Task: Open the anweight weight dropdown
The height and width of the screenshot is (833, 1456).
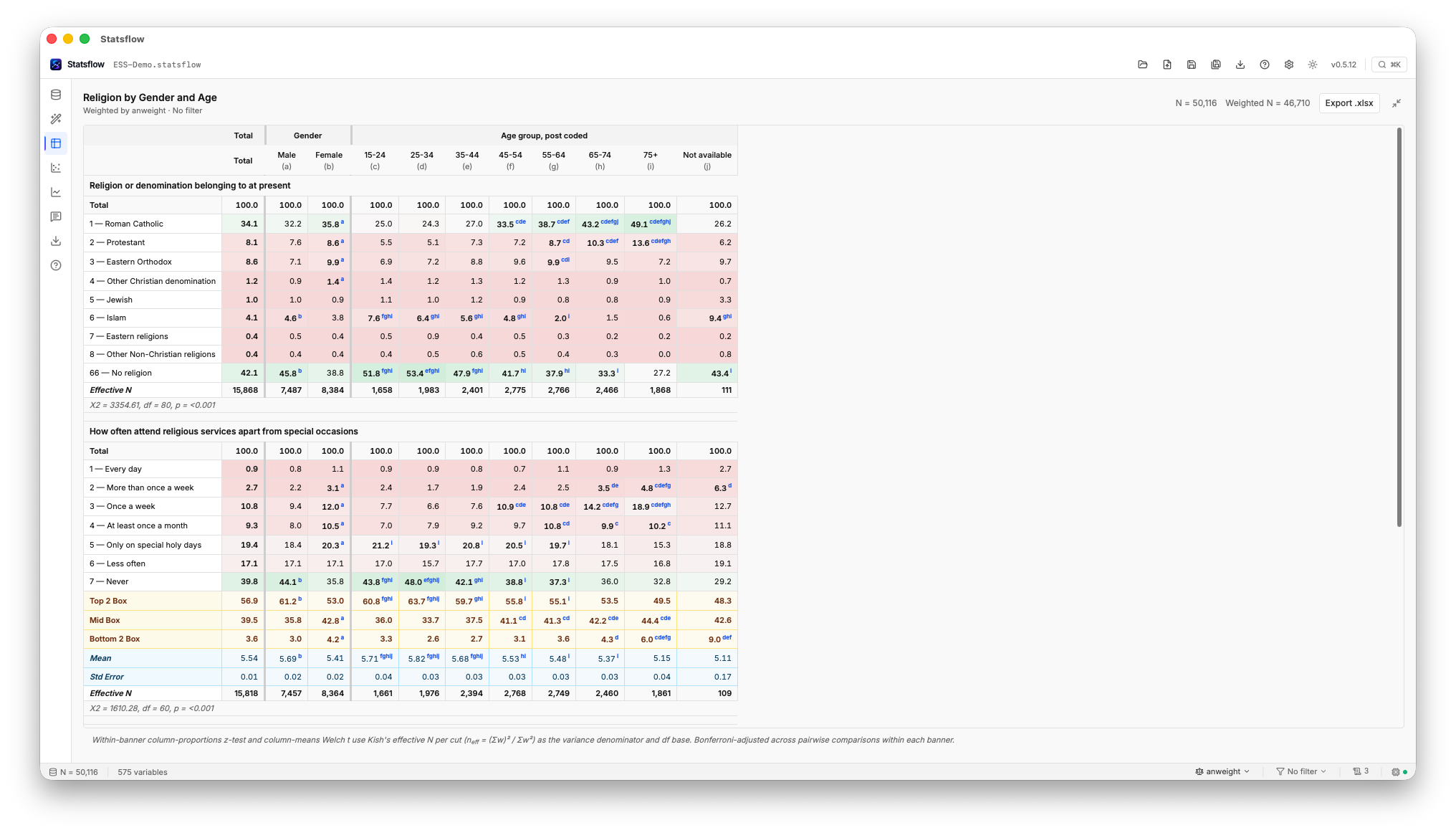Action: pos(1222,771)
